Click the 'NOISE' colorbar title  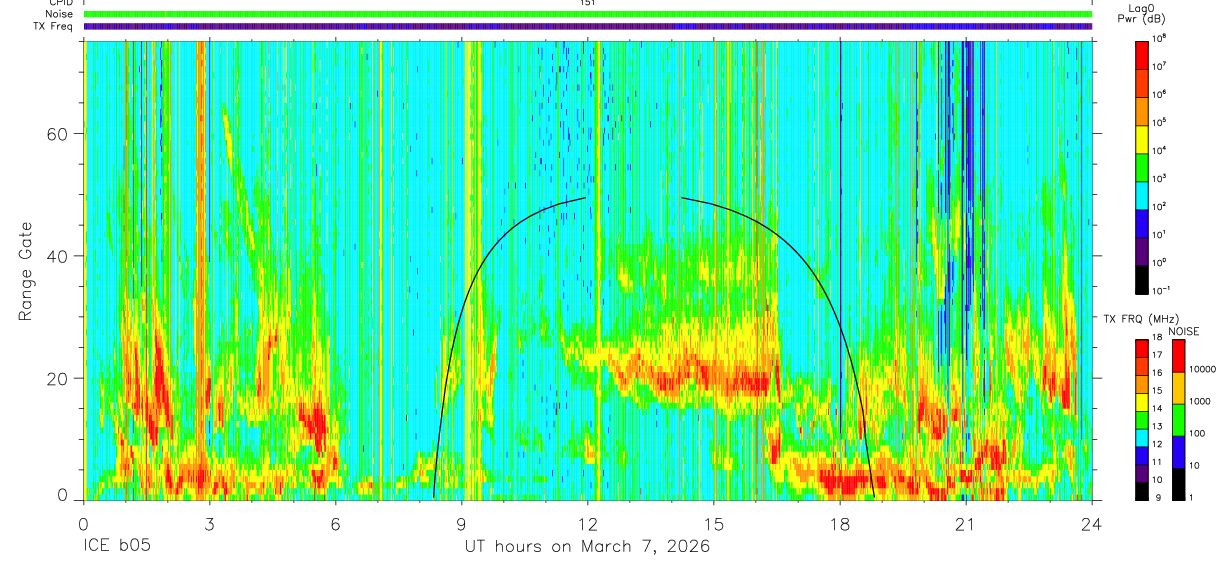click(x=1186, y=330)
